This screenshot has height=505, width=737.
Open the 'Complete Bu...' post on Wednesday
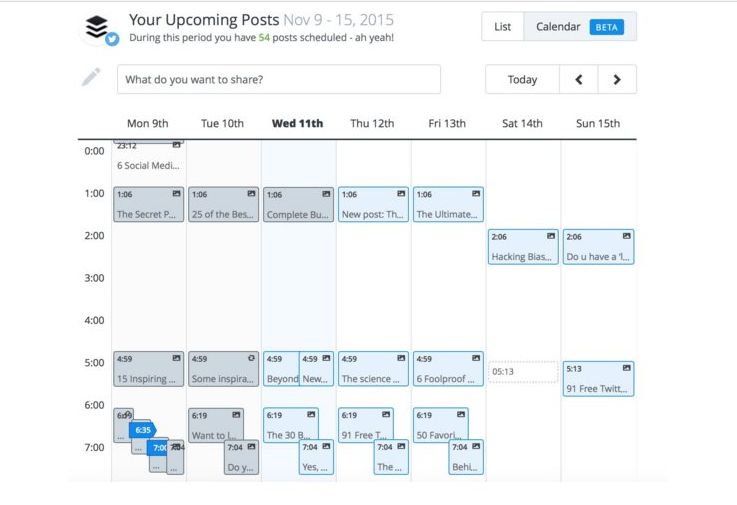point(298,205)
